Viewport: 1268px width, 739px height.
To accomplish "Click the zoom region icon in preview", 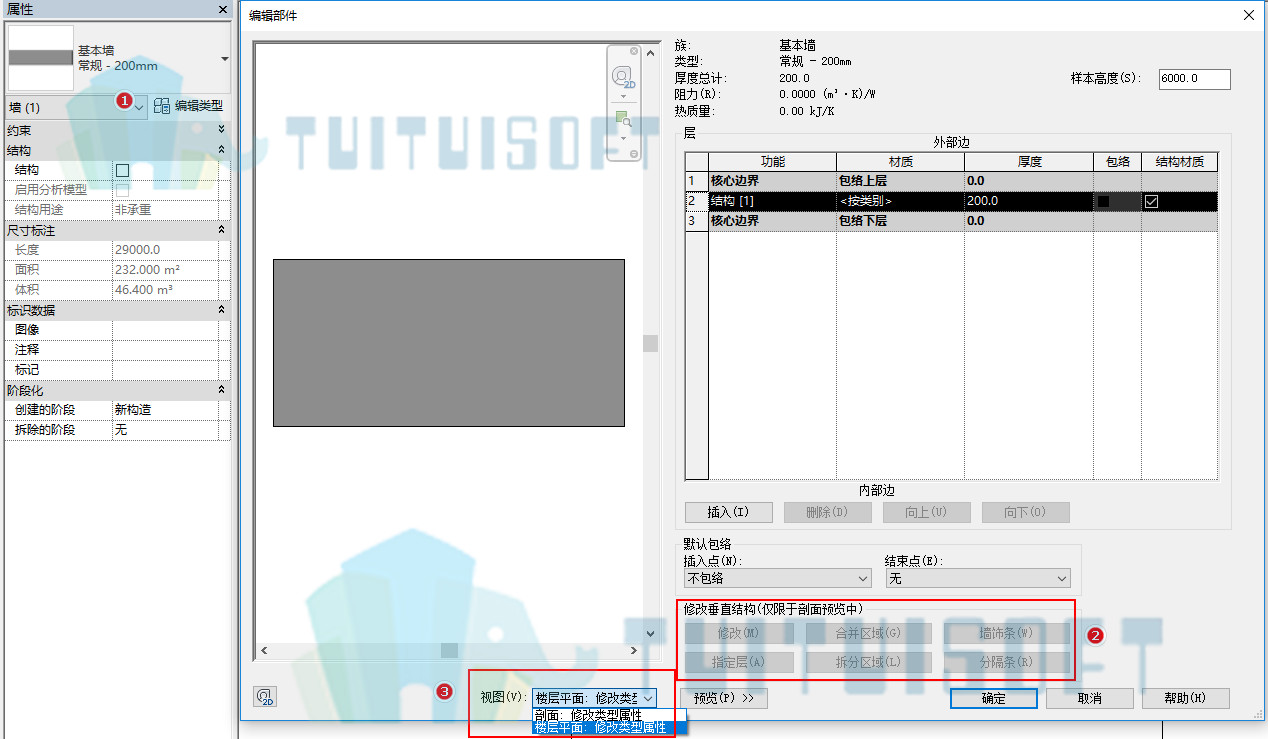I will pos(623,120).
